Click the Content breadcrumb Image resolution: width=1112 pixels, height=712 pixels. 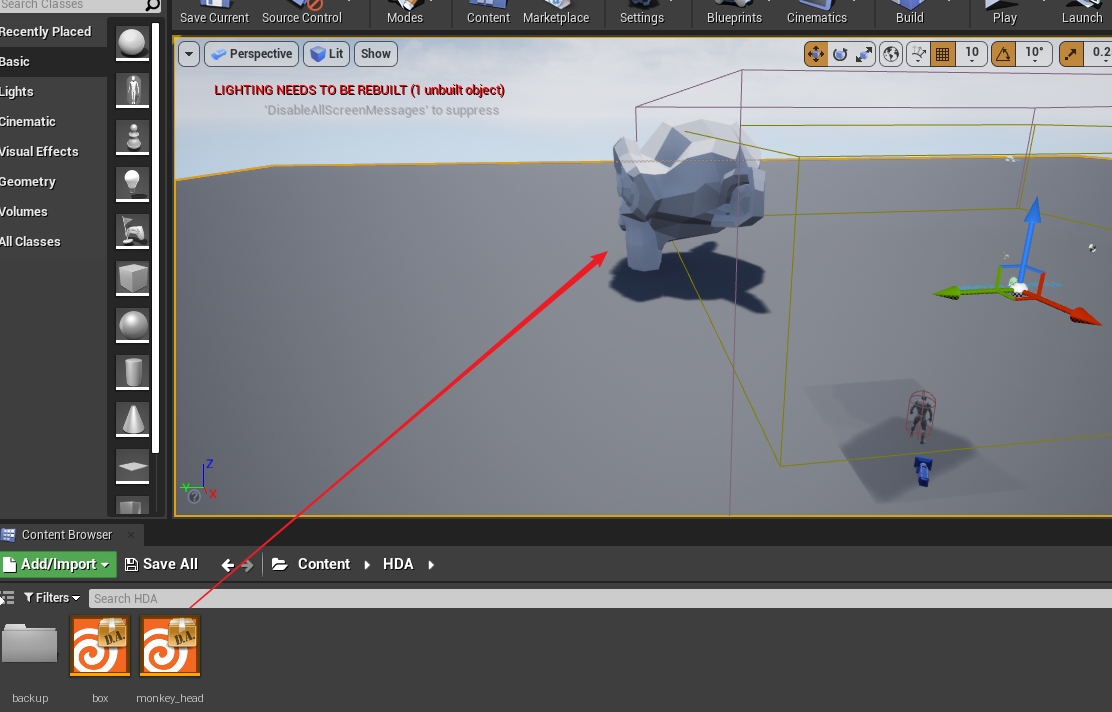pyautogui.click(x=323, y=564)
